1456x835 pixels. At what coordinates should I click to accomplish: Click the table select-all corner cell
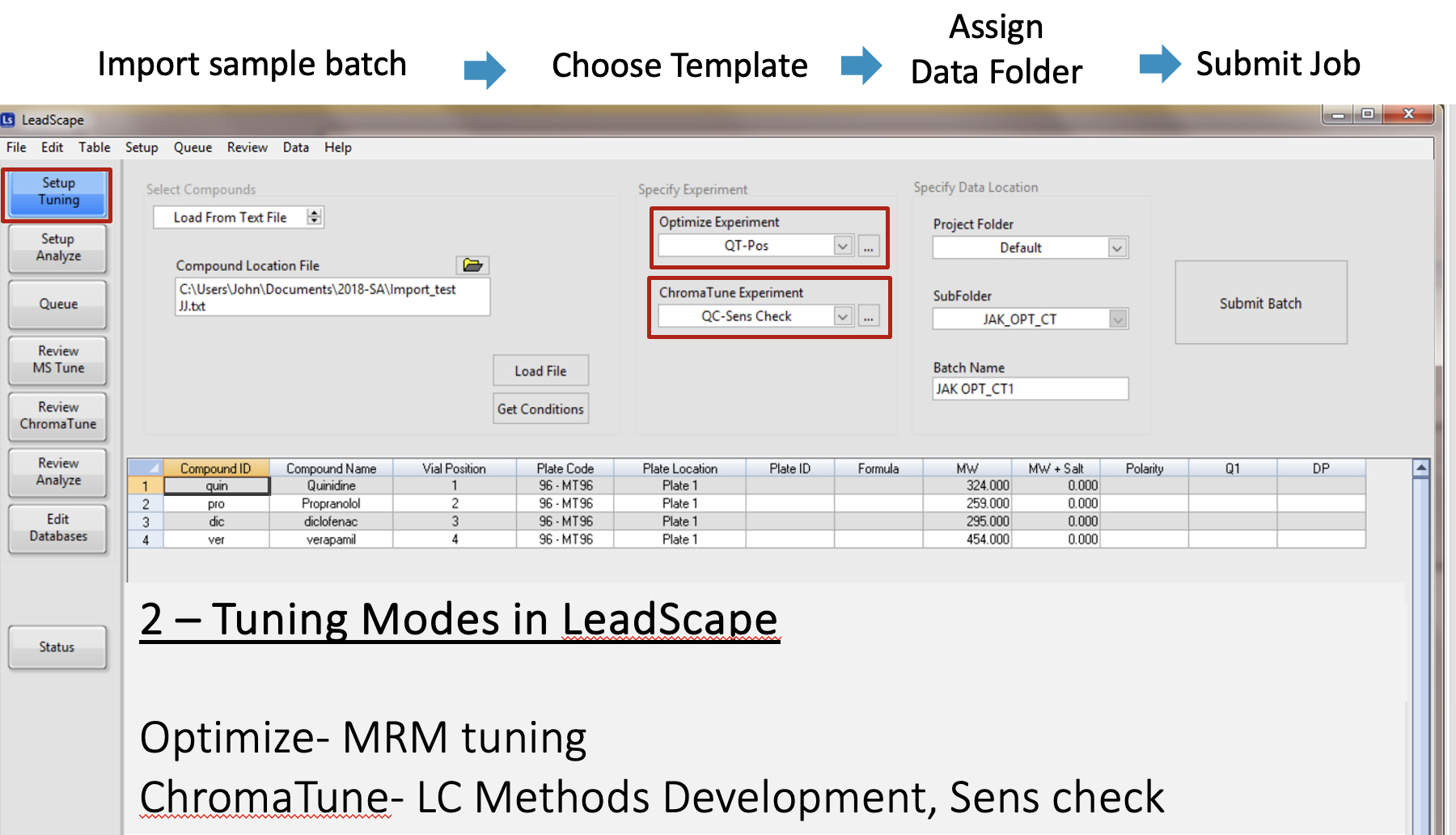(x=146, y=468)
